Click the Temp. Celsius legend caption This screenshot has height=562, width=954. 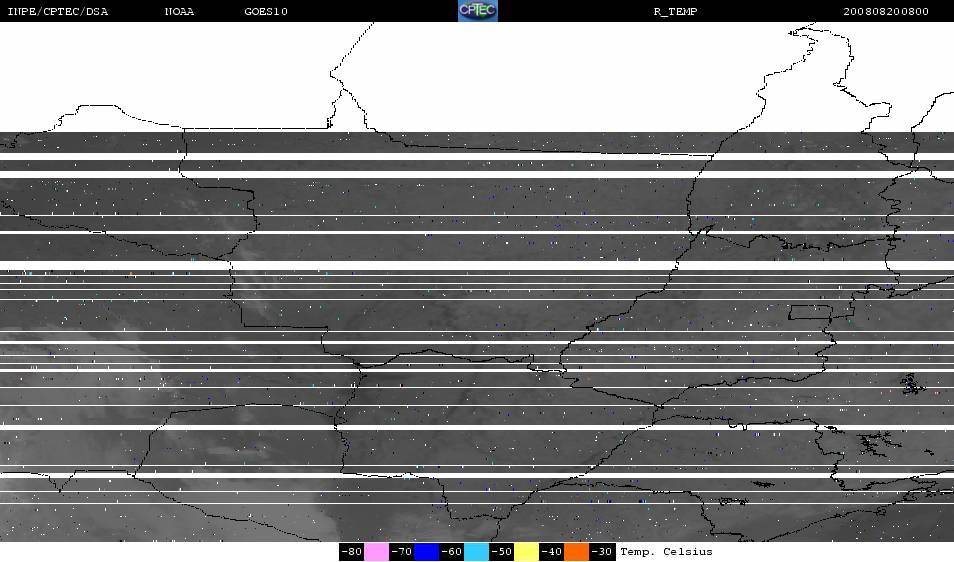[x=666, y=552]
